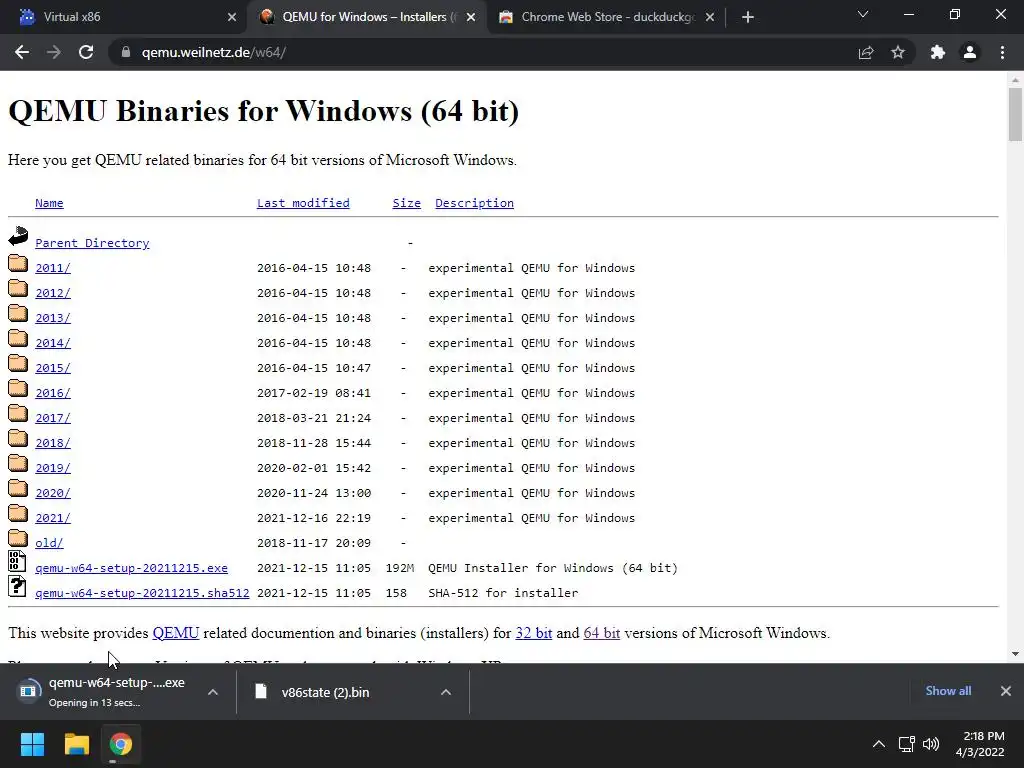Open the Extensions puzzle icon
The image size is (1024, 768).
click(938, 52)
